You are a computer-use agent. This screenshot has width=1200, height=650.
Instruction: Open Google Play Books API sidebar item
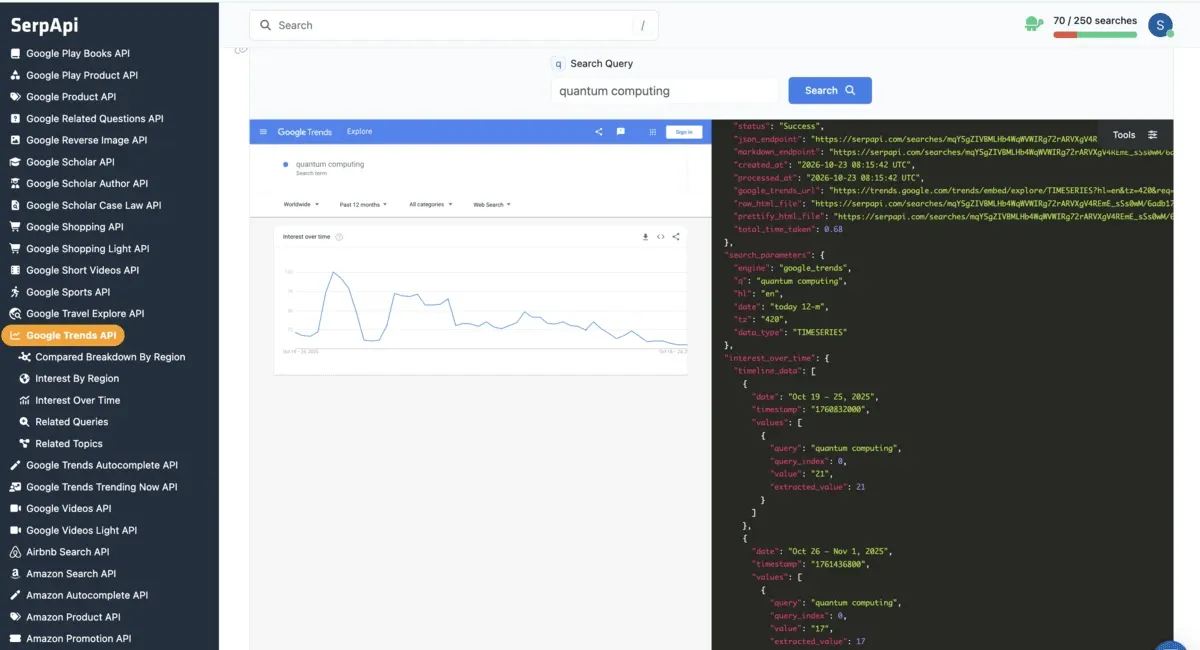point(69,53)
